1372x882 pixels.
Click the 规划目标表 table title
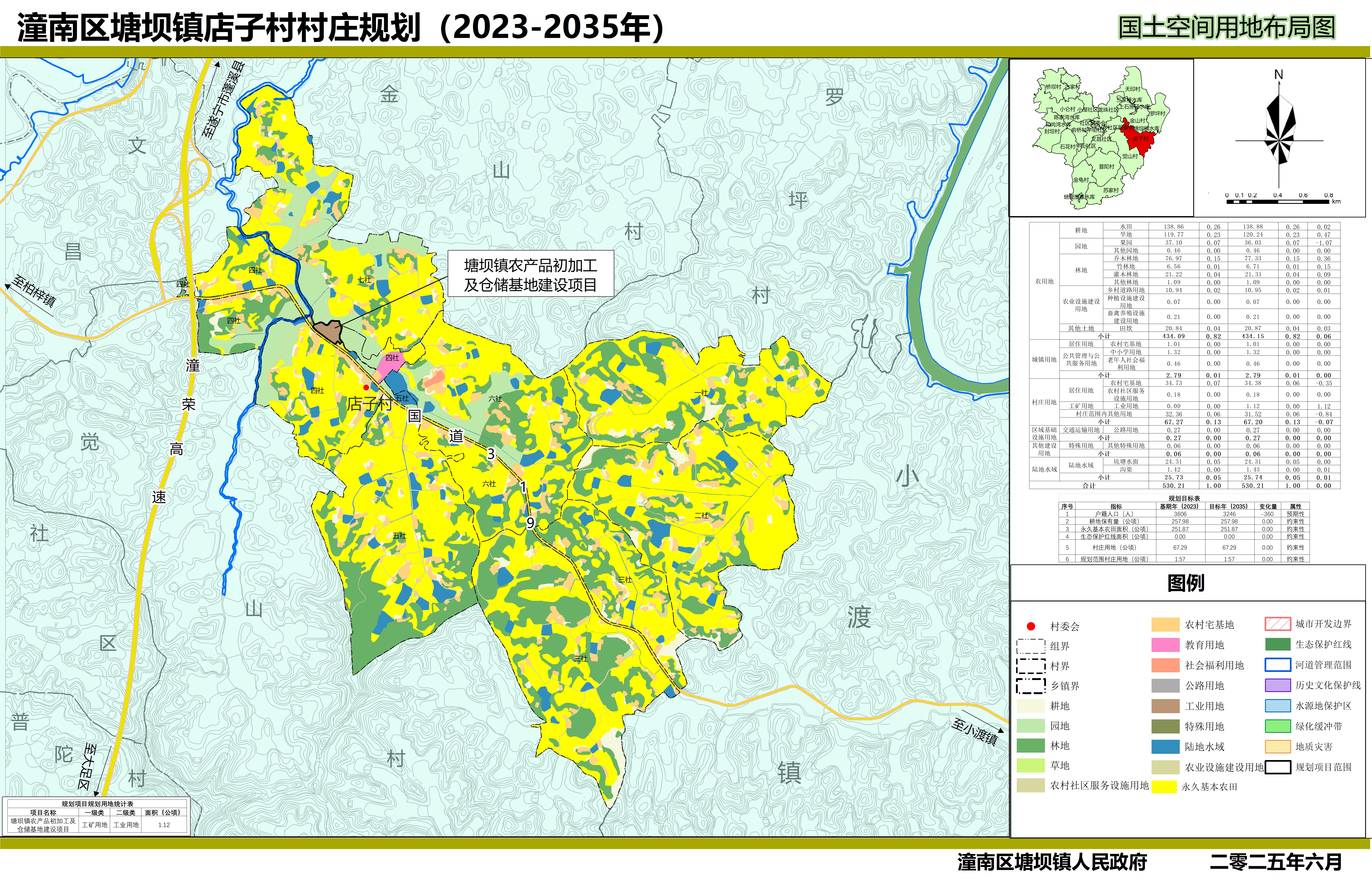pos(1184,498)
